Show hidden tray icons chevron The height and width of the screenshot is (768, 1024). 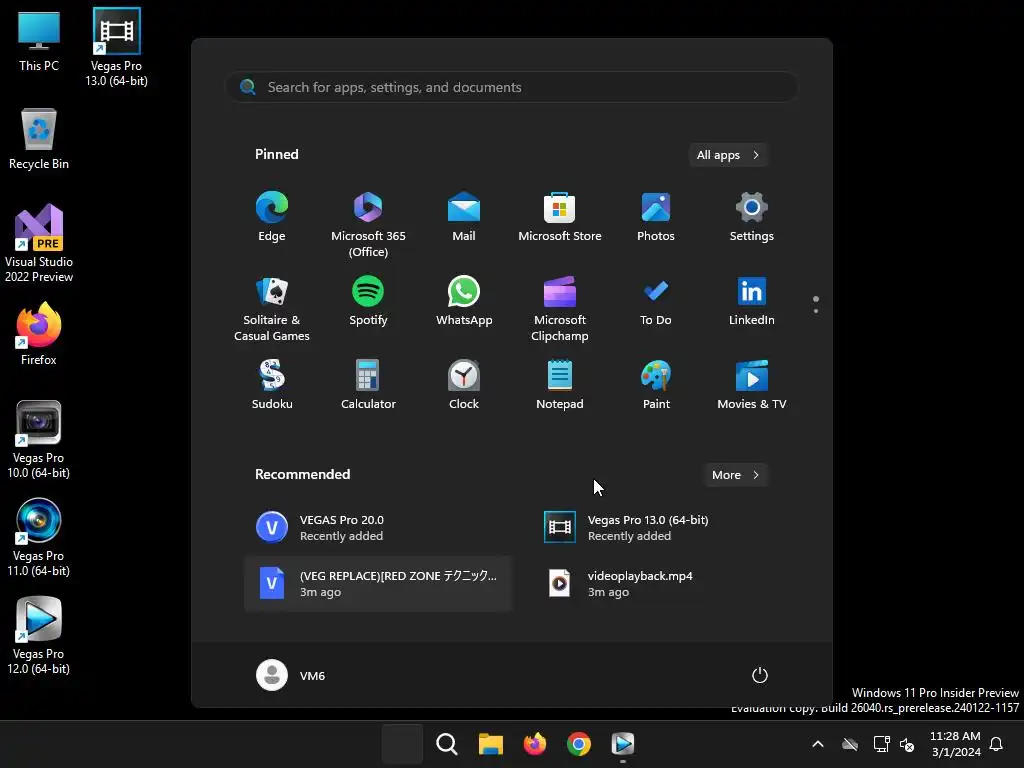coord(818,744)
